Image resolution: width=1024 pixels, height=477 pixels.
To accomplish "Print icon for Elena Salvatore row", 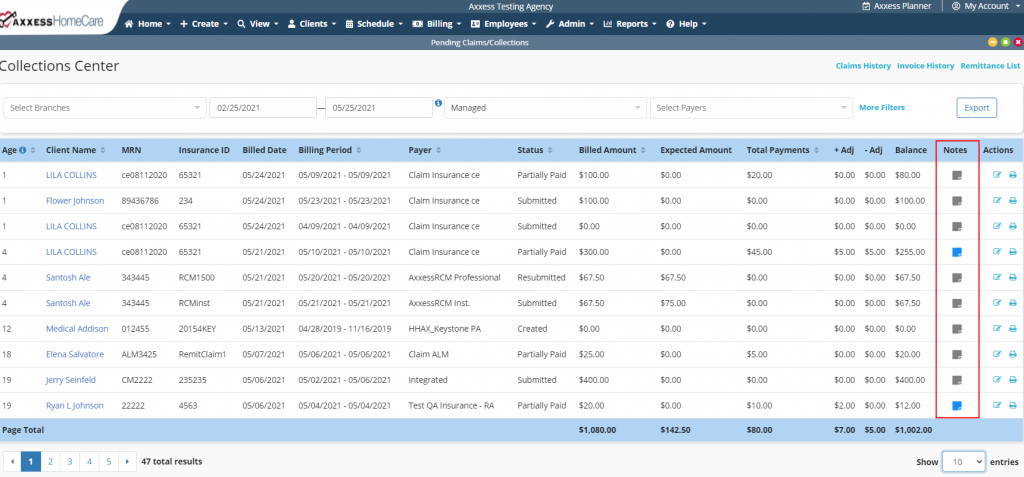I will pos(1013,354).
